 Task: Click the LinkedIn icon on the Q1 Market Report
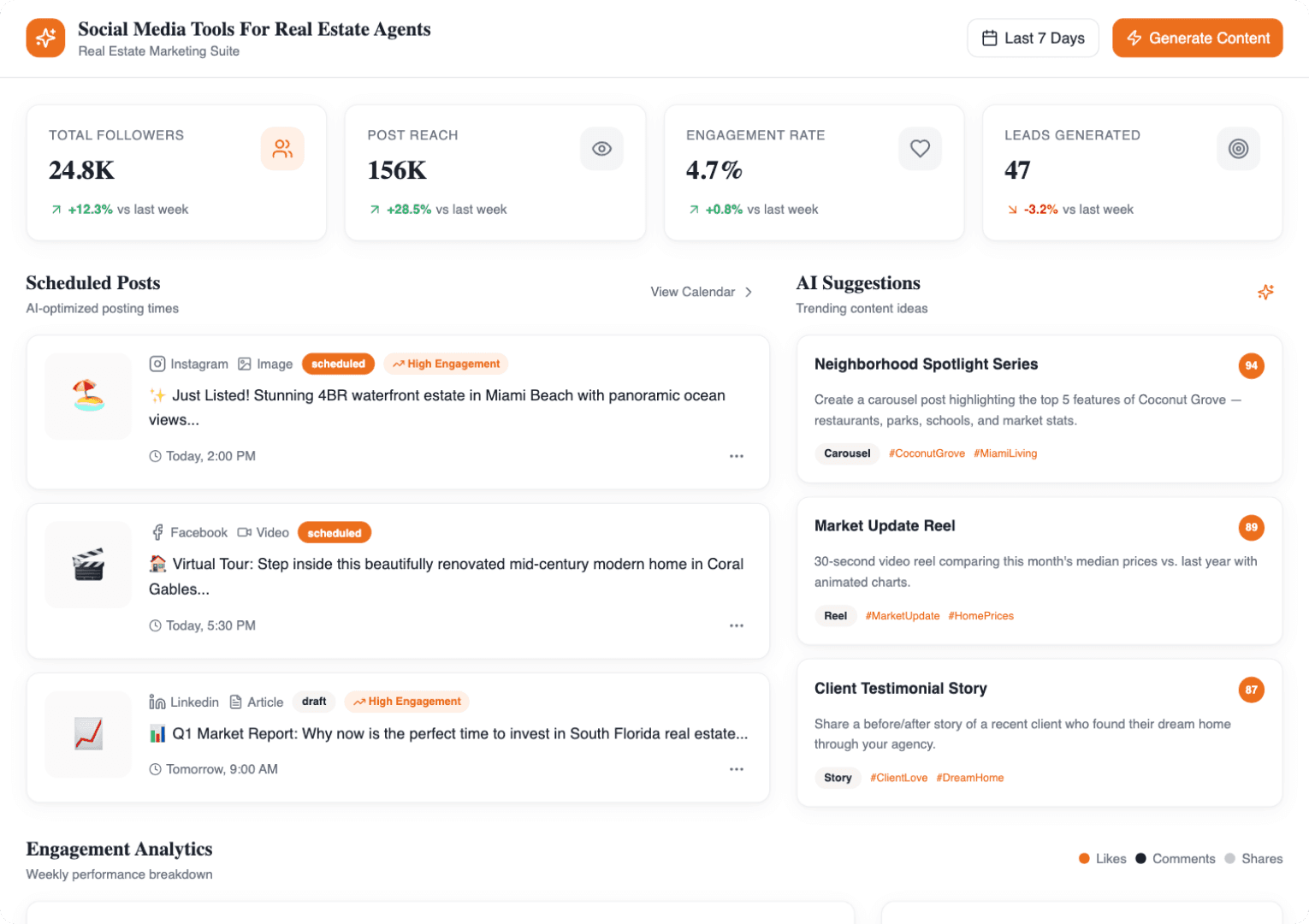pyautogui.click(x=157, y=702)
